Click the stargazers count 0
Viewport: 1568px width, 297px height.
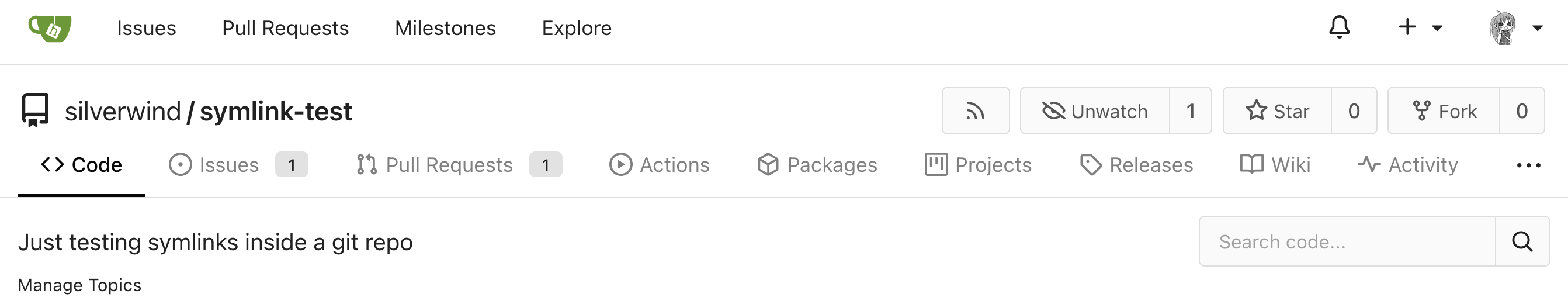1354,110
